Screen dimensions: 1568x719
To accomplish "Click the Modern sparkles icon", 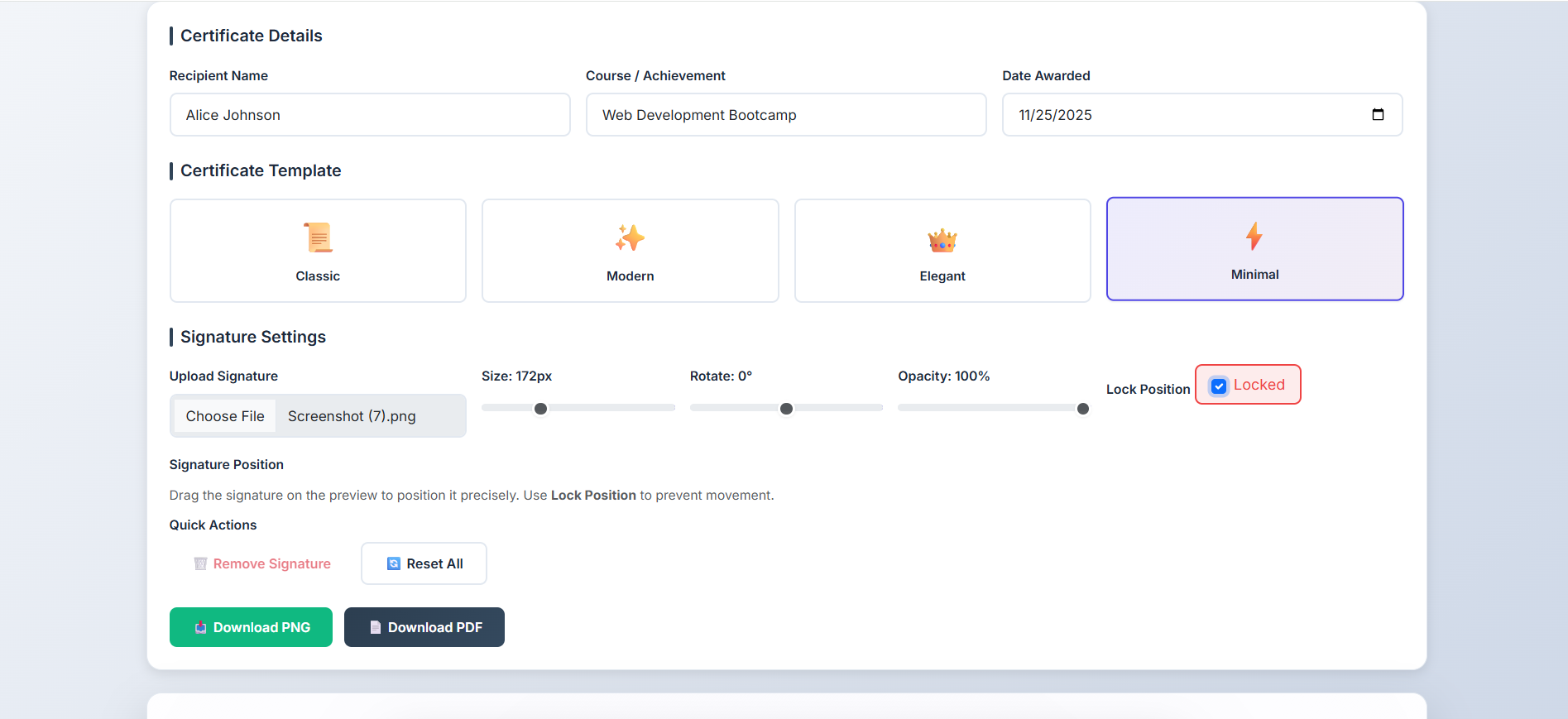I will click(630, 237).
